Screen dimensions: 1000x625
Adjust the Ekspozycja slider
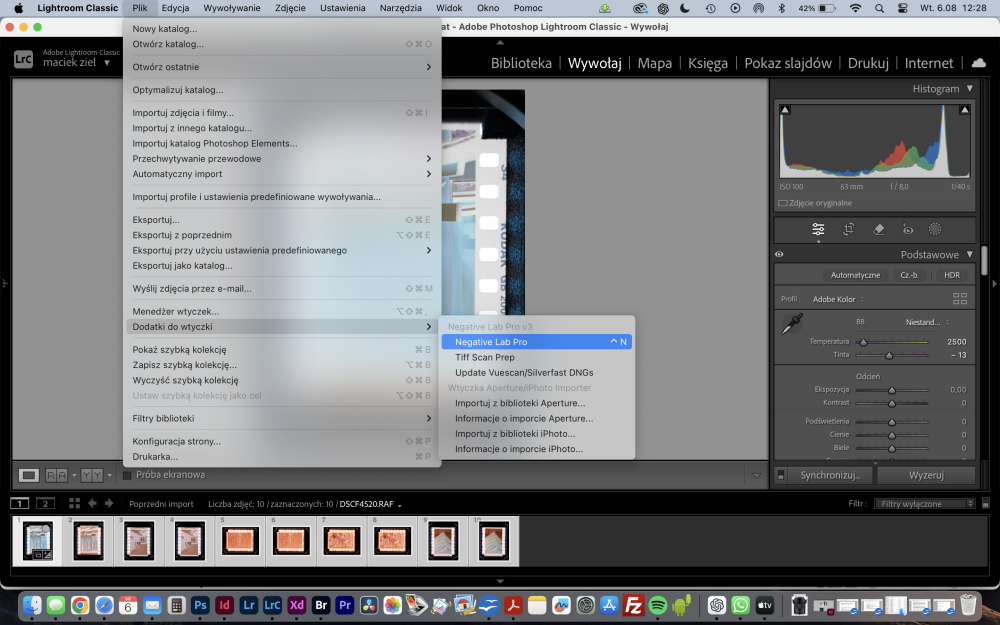(x=892, y=390)
